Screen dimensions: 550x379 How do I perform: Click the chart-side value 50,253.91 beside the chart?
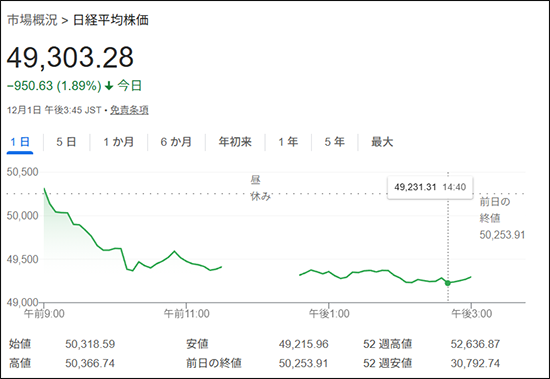coord(502,235)
